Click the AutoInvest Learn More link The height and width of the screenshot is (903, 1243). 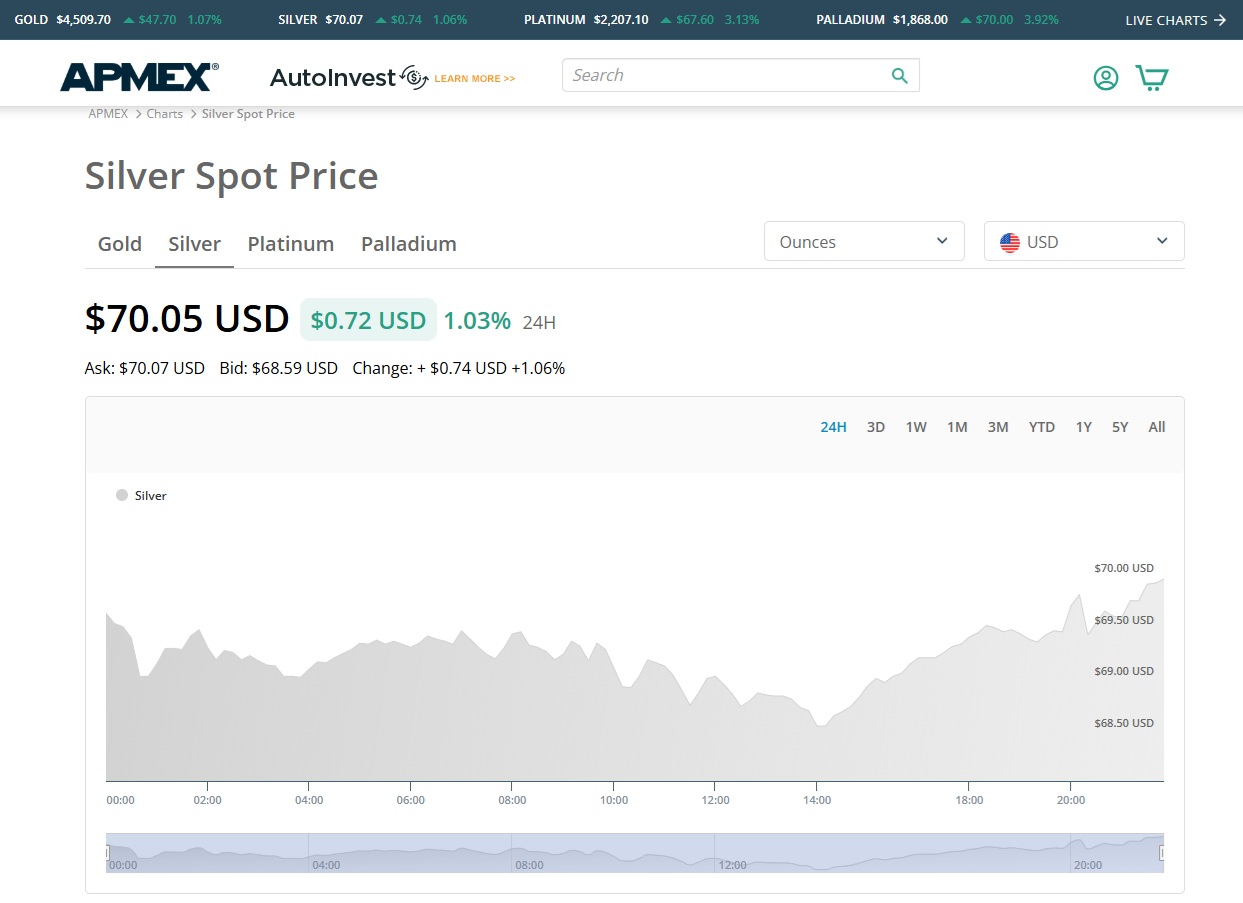click(475, 78)
